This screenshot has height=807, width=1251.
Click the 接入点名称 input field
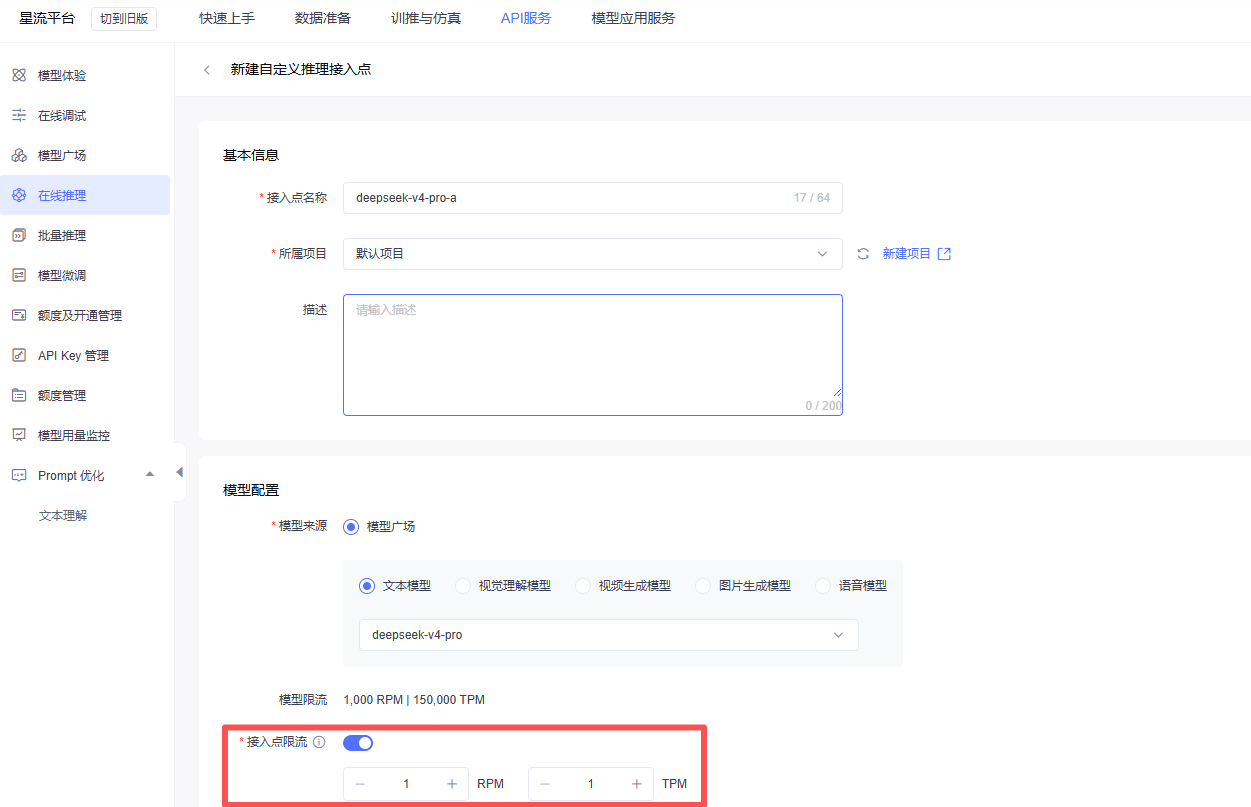tap(593, 198)
